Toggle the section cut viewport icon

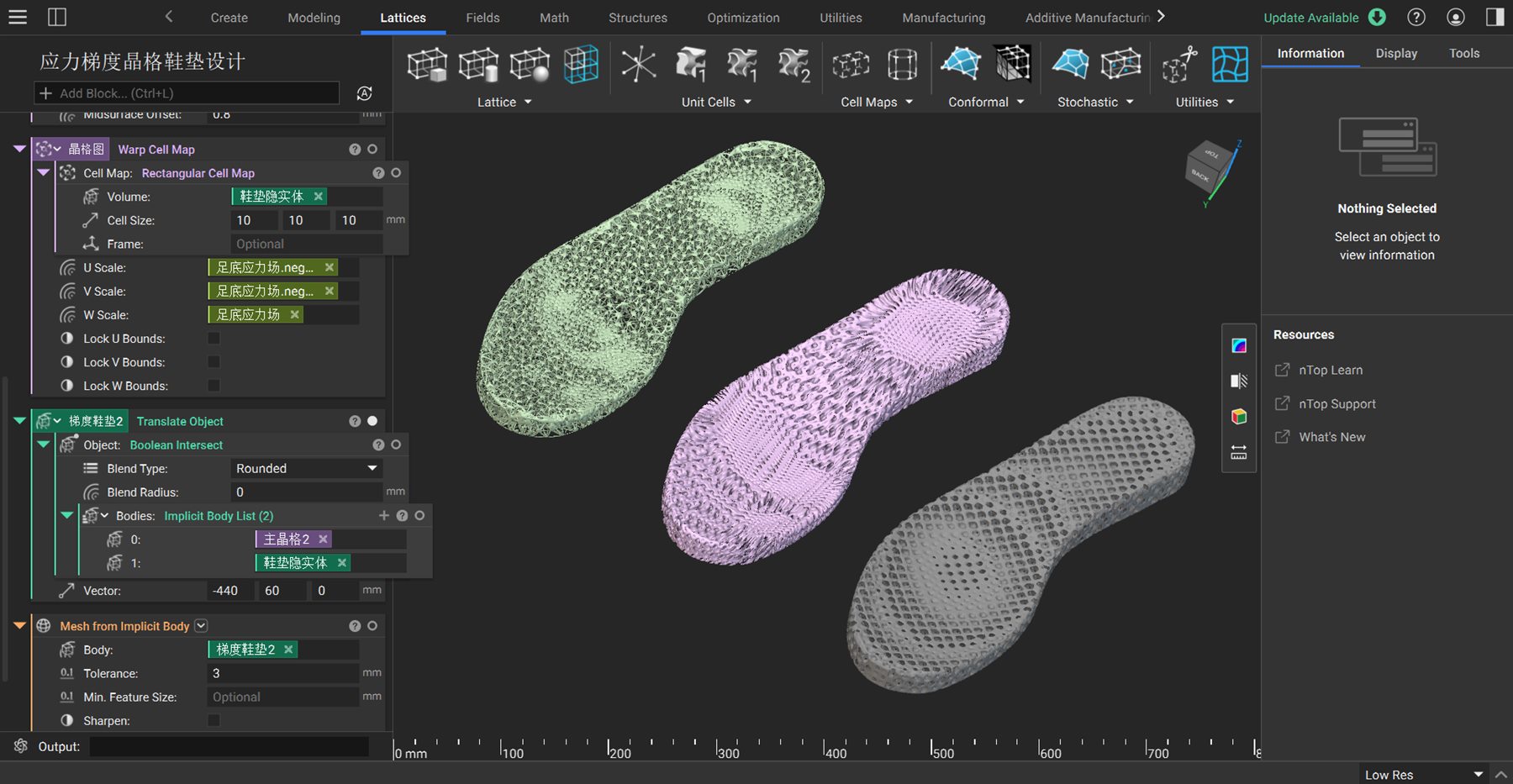1239,381
